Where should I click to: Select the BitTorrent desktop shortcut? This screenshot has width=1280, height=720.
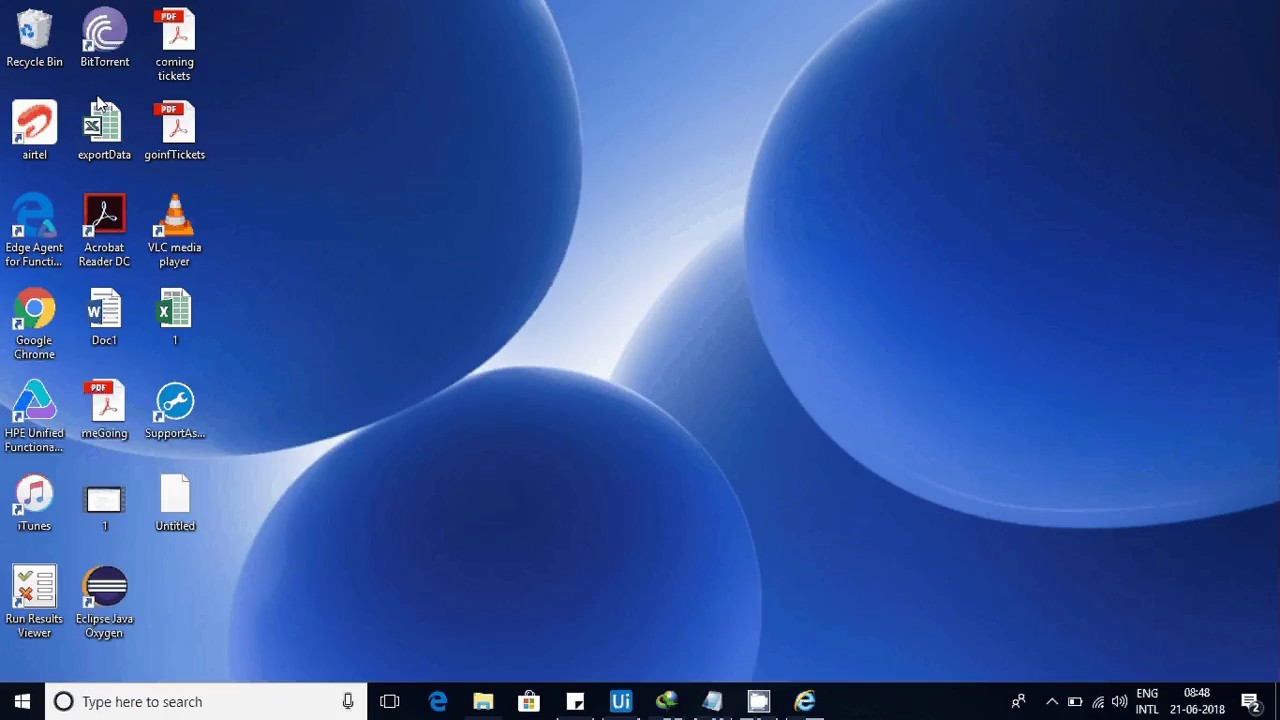coord(104,40)
